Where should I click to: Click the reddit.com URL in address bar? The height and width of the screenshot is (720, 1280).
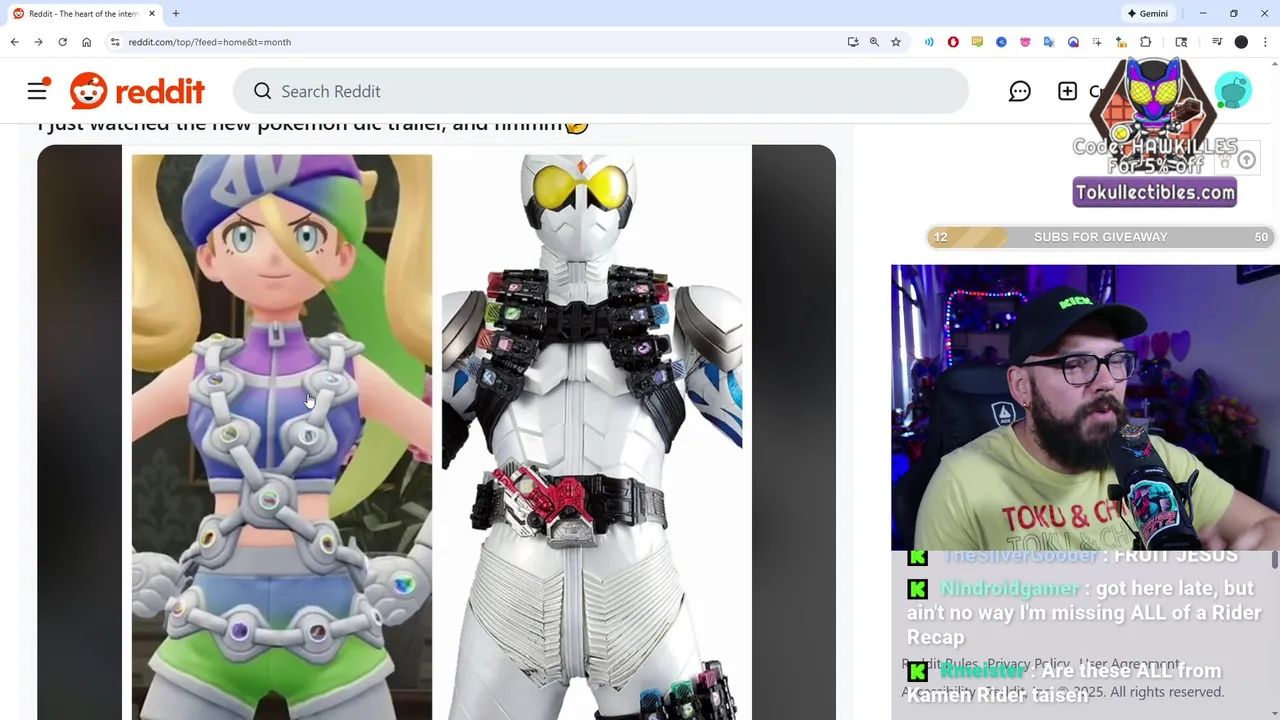pyautogui.click(x=209, y=42)
